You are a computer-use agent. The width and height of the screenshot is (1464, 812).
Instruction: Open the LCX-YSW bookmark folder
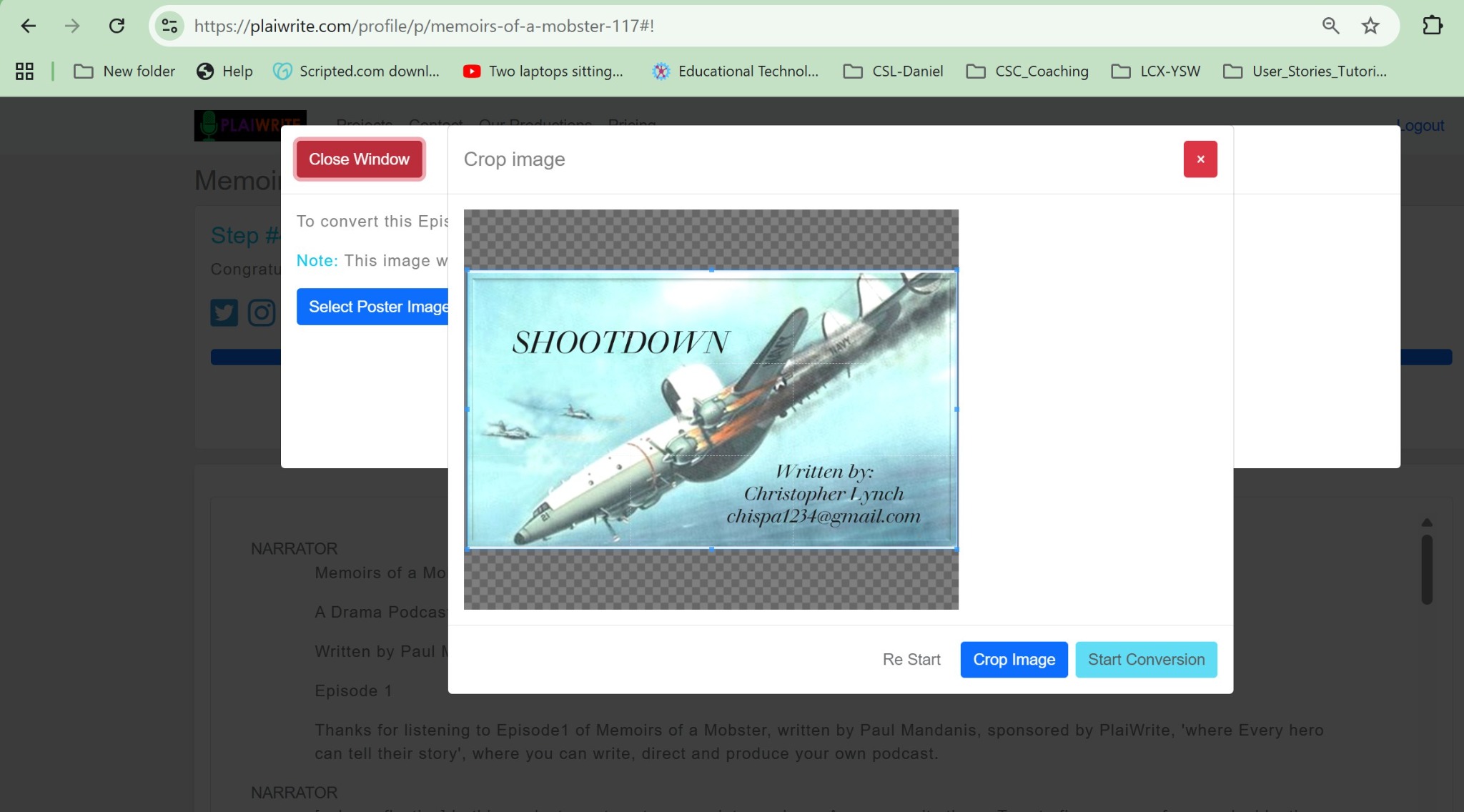pyautogui.click(x=1156, y=71)
